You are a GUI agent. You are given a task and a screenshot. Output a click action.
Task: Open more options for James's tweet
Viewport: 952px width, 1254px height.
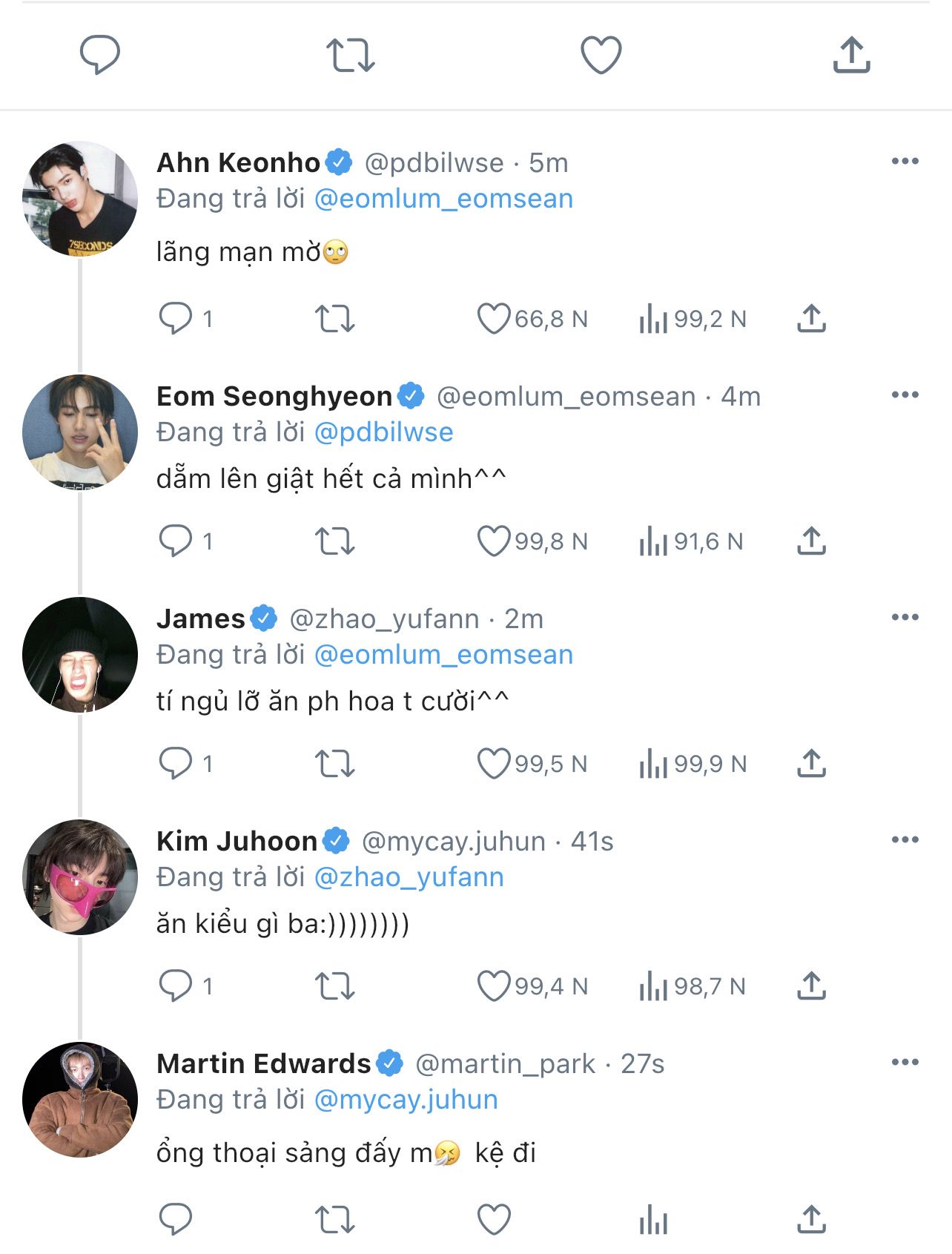coord(905,618)
